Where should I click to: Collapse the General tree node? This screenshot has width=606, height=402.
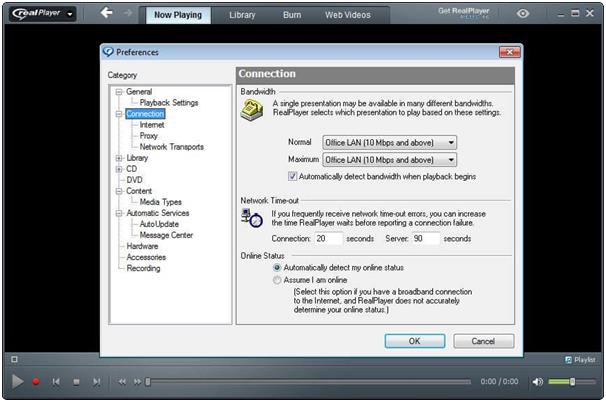[119, 92]
